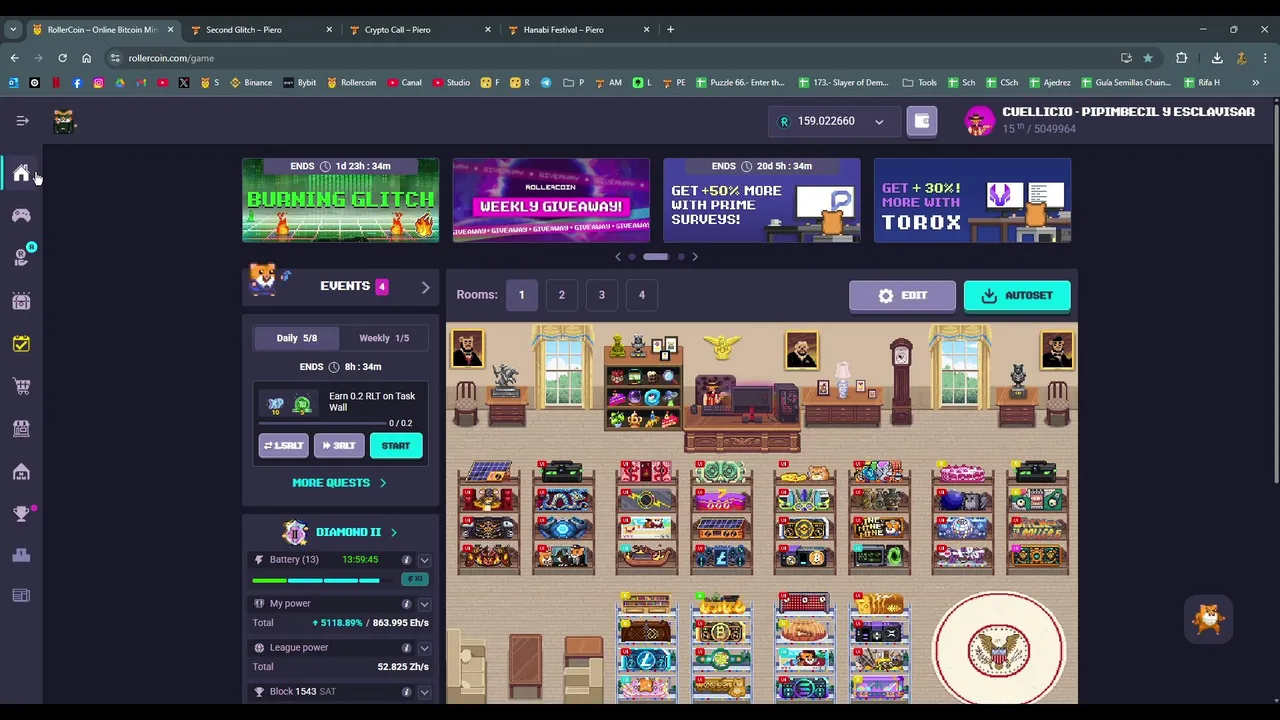Expand the sidebar hamburger menu
Viewport: 1280px width, 720px height.
pyautogui.click(x=22, y=121)
